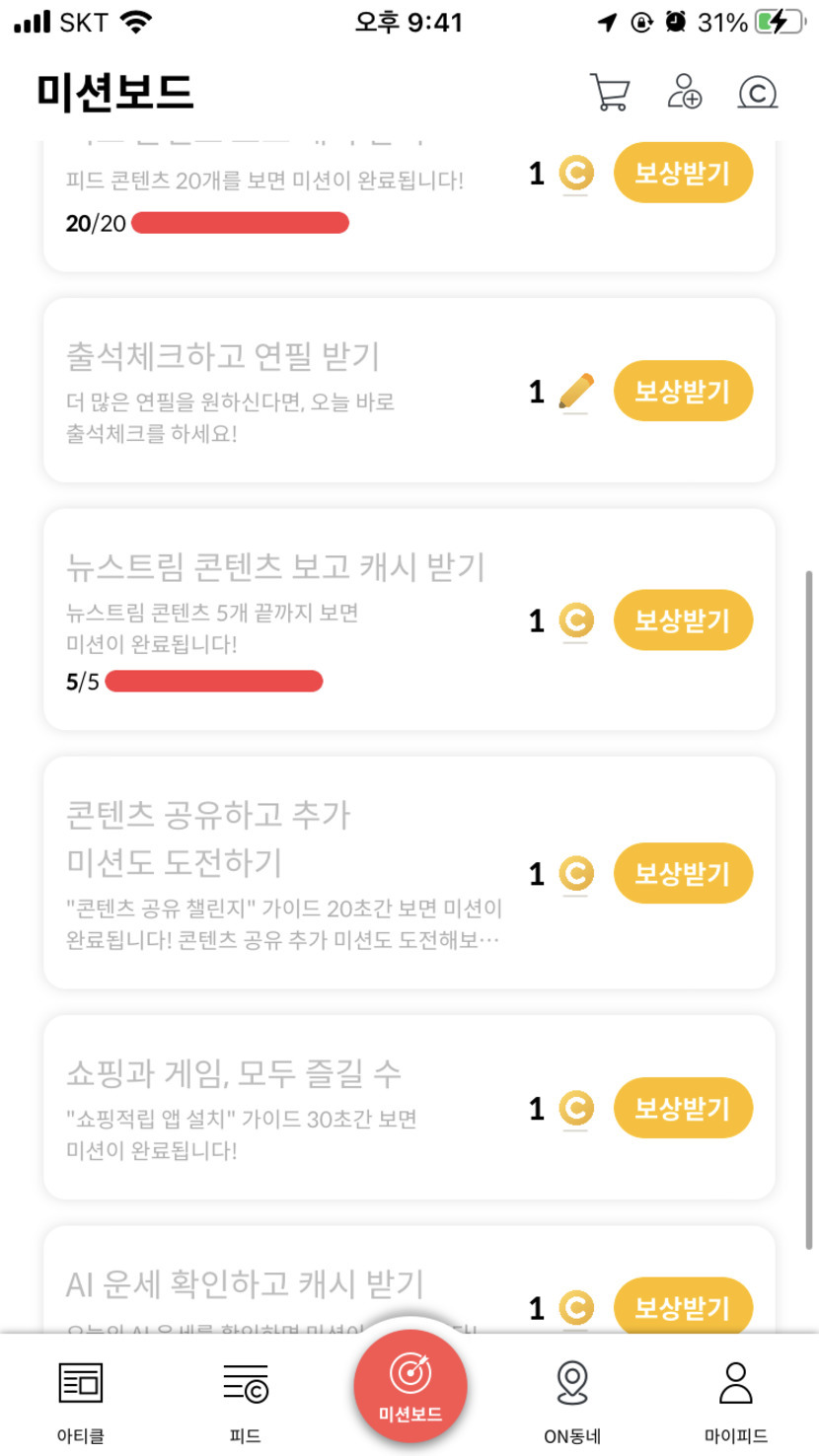The height and width of the screenshot is (1456, 819).
Task: Open the shopping cart icon
Action: [x=610, y=93]
